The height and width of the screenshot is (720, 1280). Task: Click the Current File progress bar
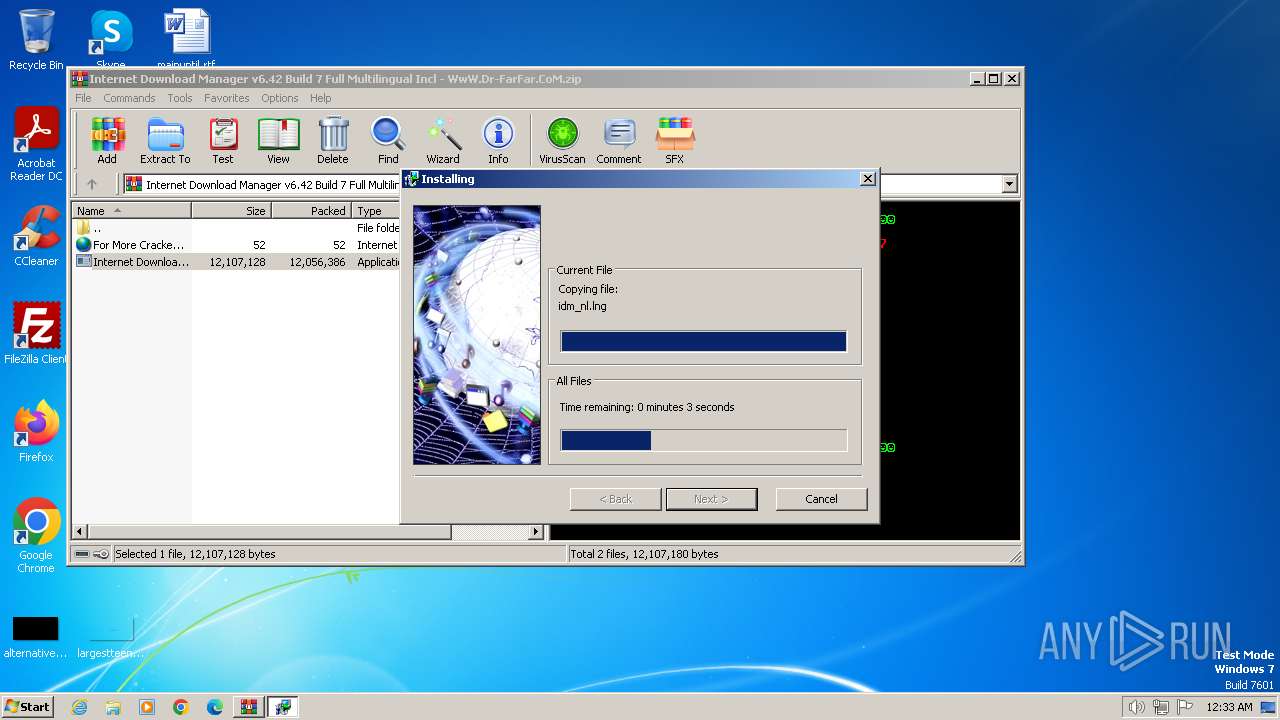[704, 342]
